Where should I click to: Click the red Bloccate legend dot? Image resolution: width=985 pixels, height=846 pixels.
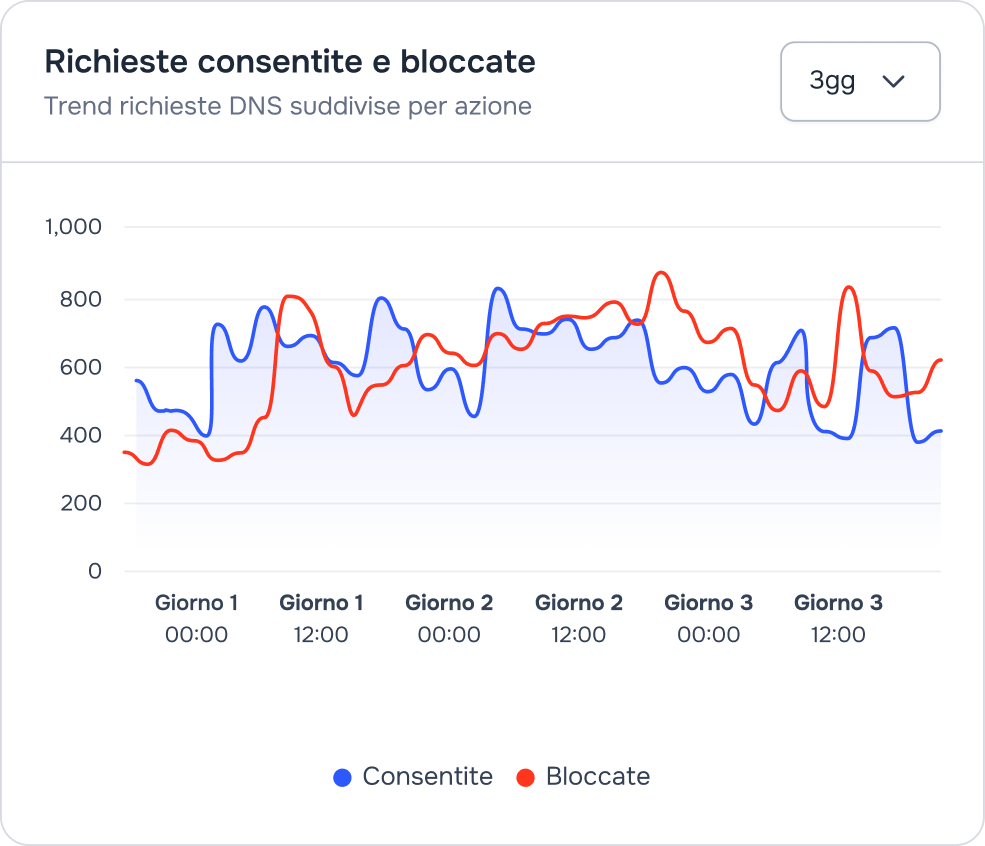(526, 778)
